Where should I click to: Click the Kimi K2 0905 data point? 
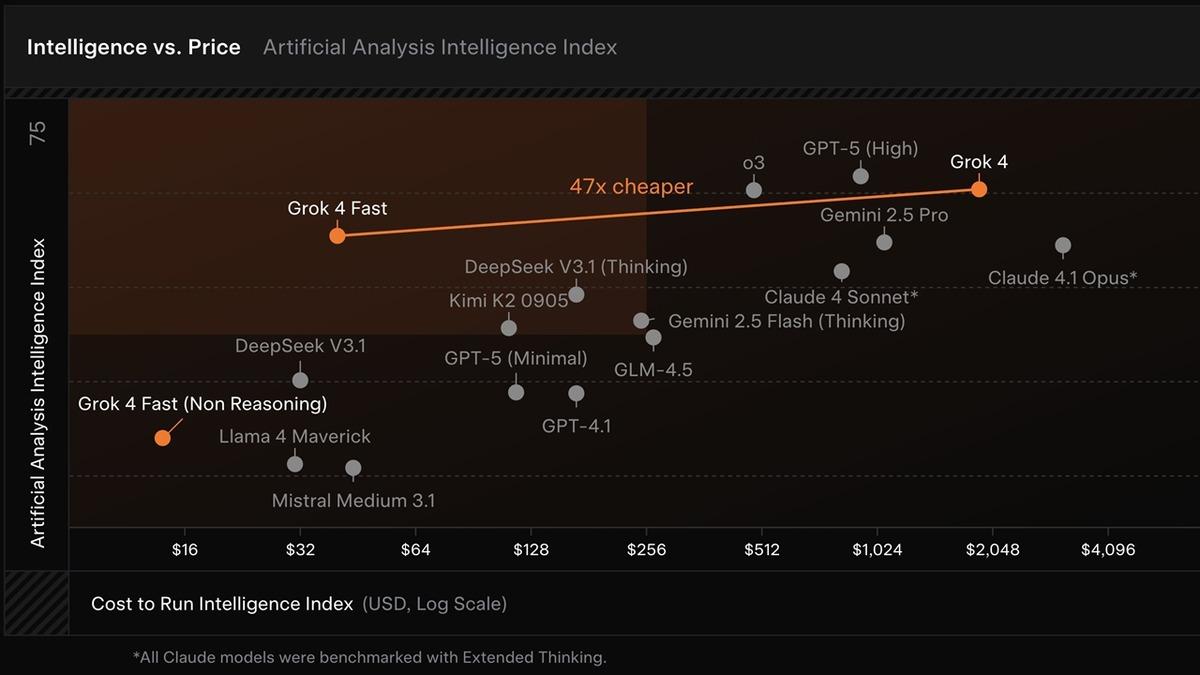[x=508, y=327]
